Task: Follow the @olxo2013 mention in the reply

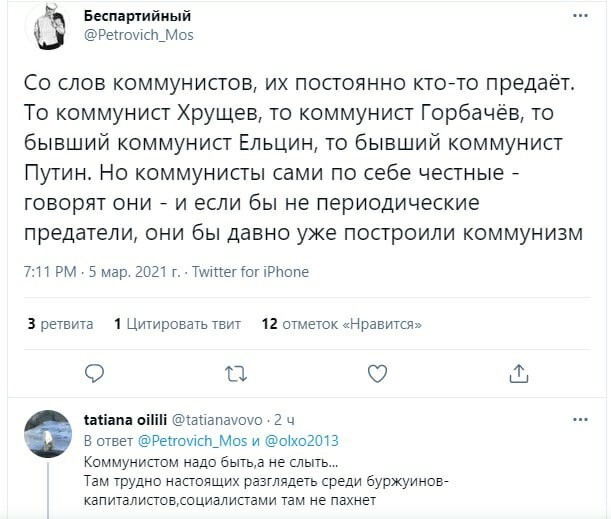Action: [x=302, y=441]
